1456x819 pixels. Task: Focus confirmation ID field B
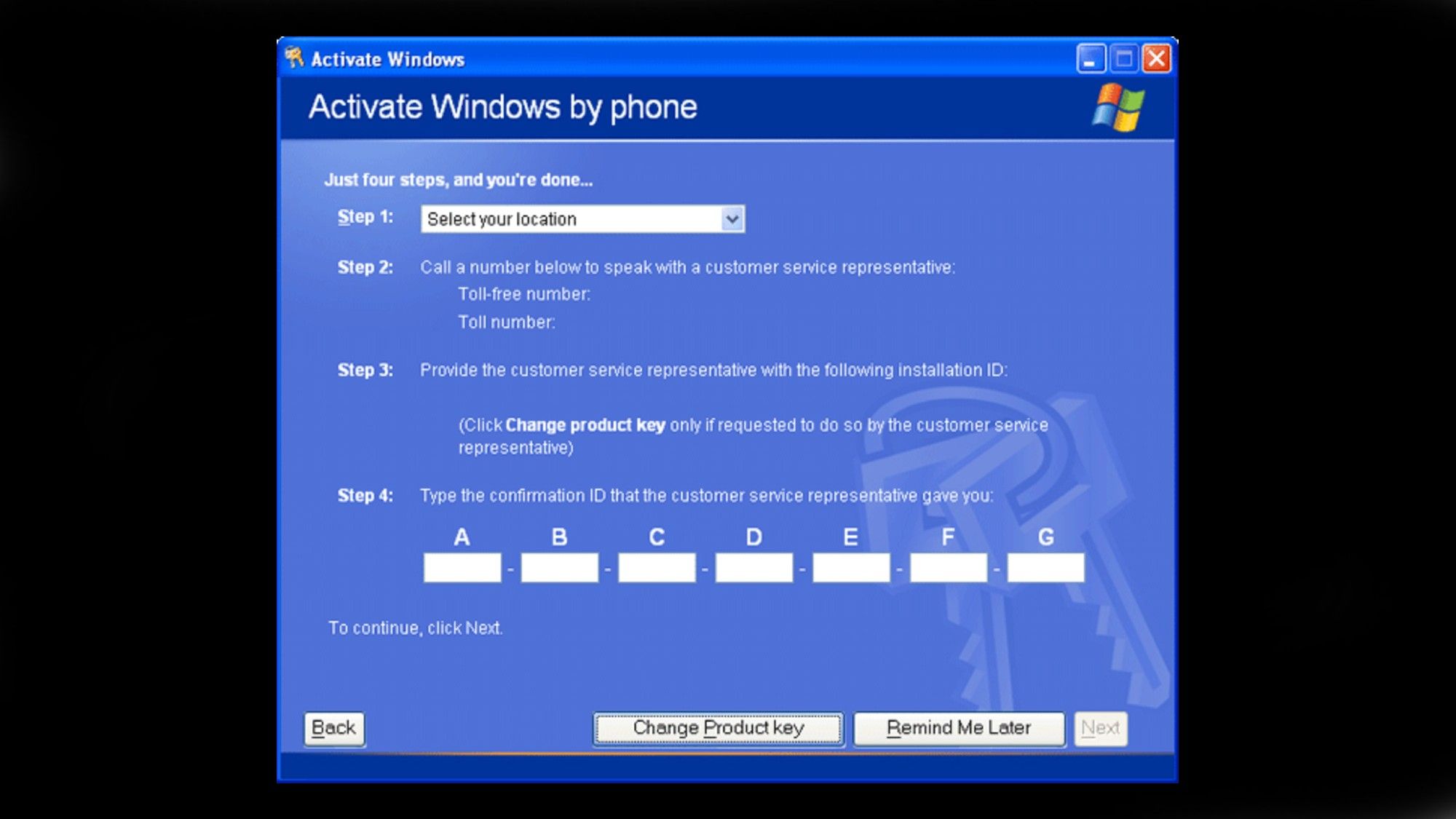pos(560,568)
